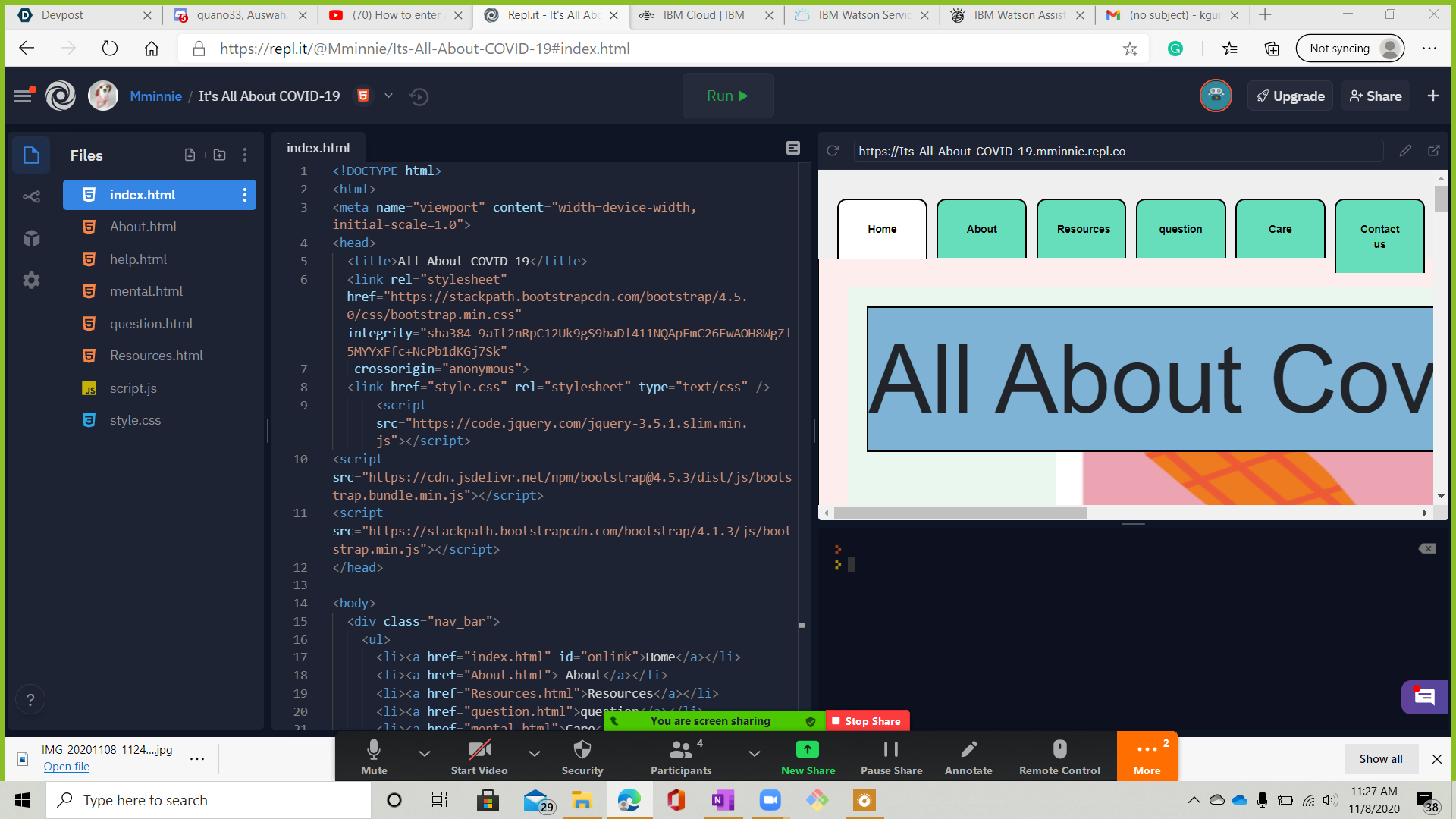
Task: Open the Packages cube icon in sidebar
Action: tap(31, 239)
